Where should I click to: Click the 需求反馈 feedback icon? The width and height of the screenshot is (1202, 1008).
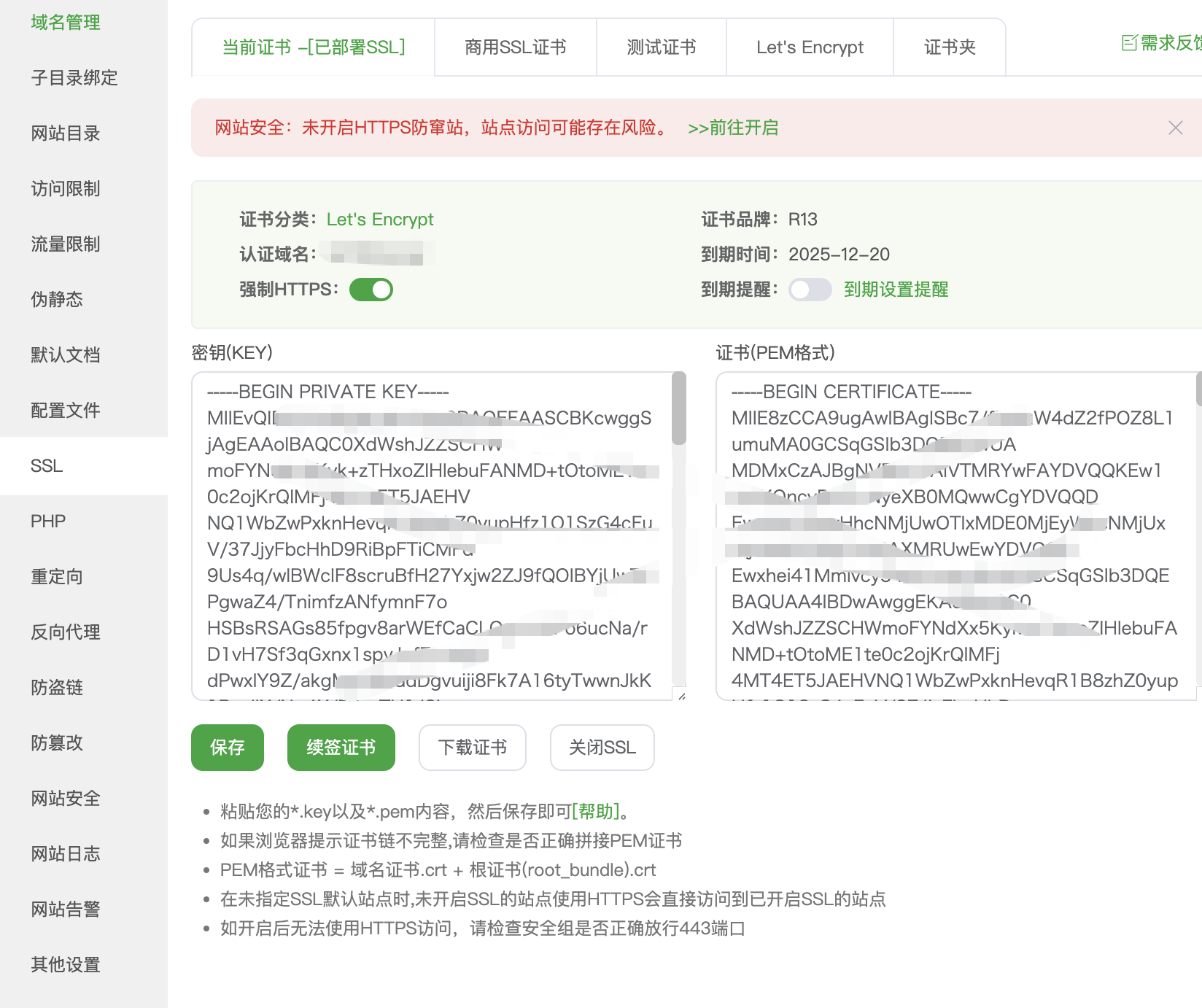tap(1129, 43)
